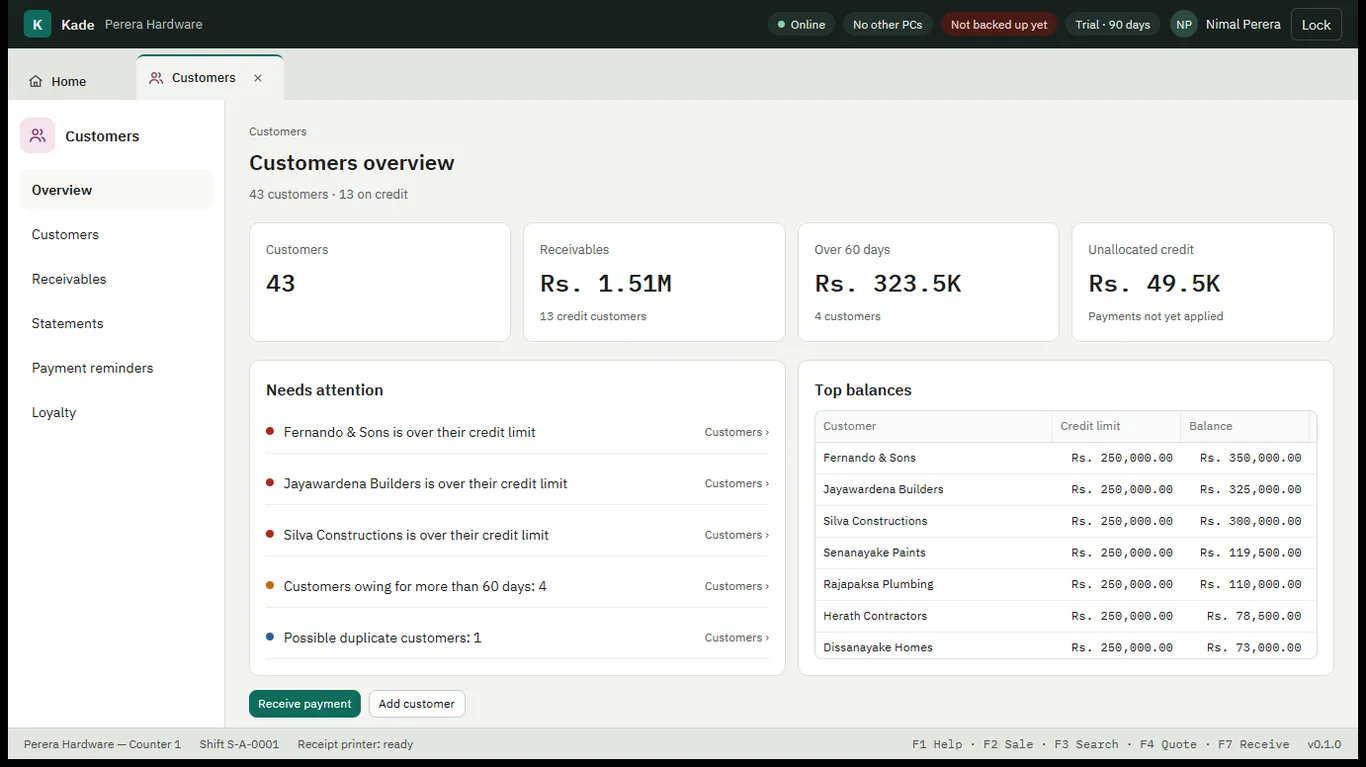This screenshot has width=1366, height=767.
Task: Click the F1 Help shortcut in status bar
Action: pos(937,745)
